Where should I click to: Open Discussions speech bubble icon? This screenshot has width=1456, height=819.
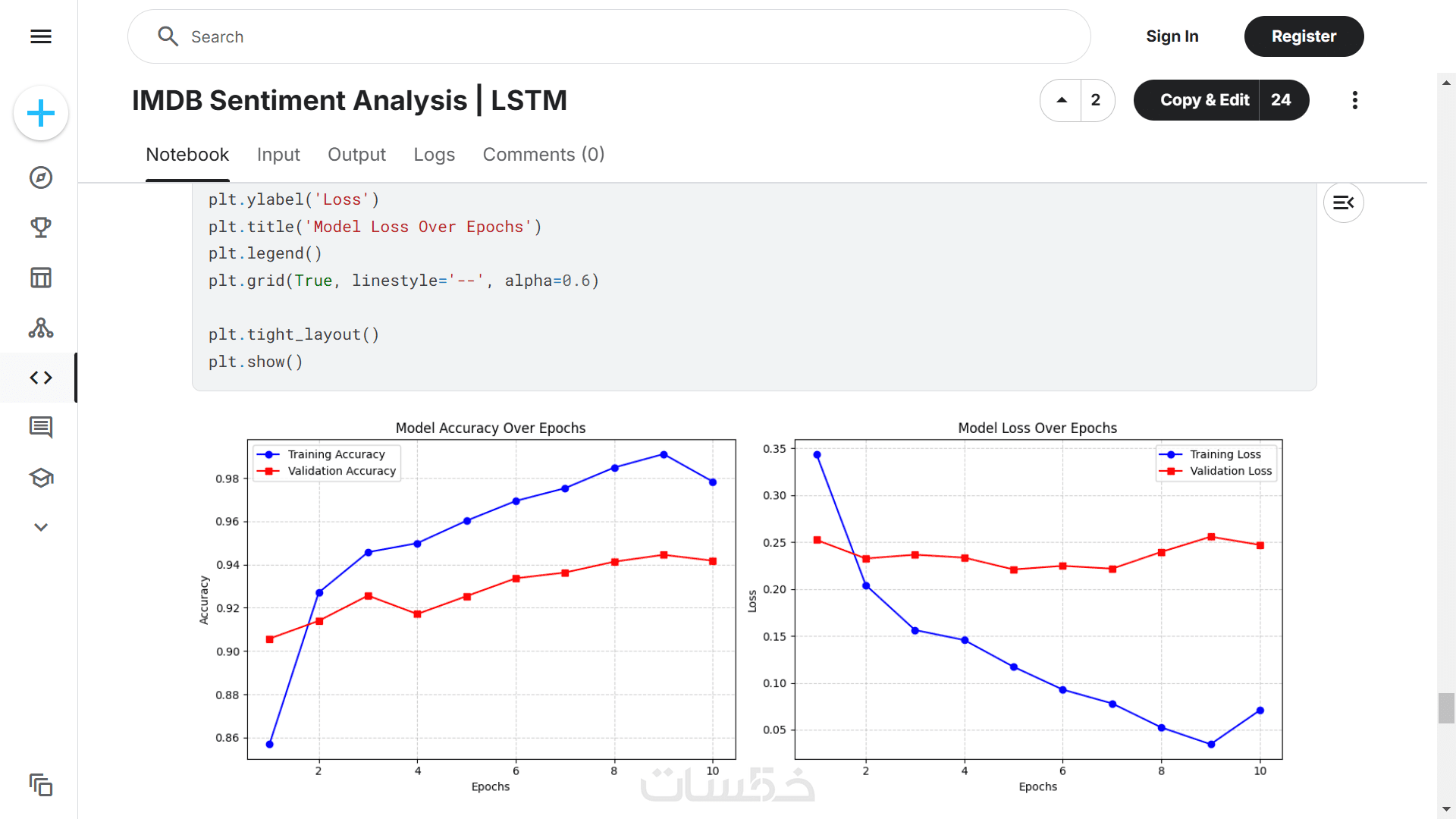[41, 428]
